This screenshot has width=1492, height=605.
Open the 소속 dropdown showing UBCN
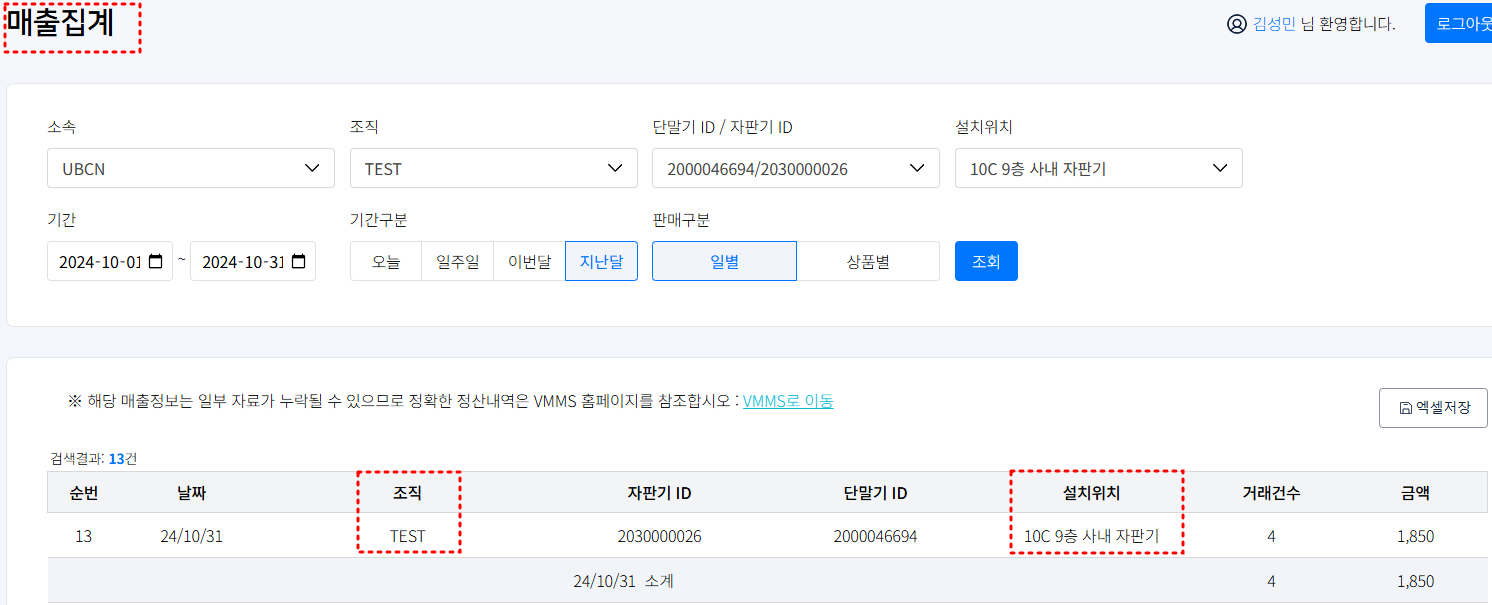(x=190, y=167)
